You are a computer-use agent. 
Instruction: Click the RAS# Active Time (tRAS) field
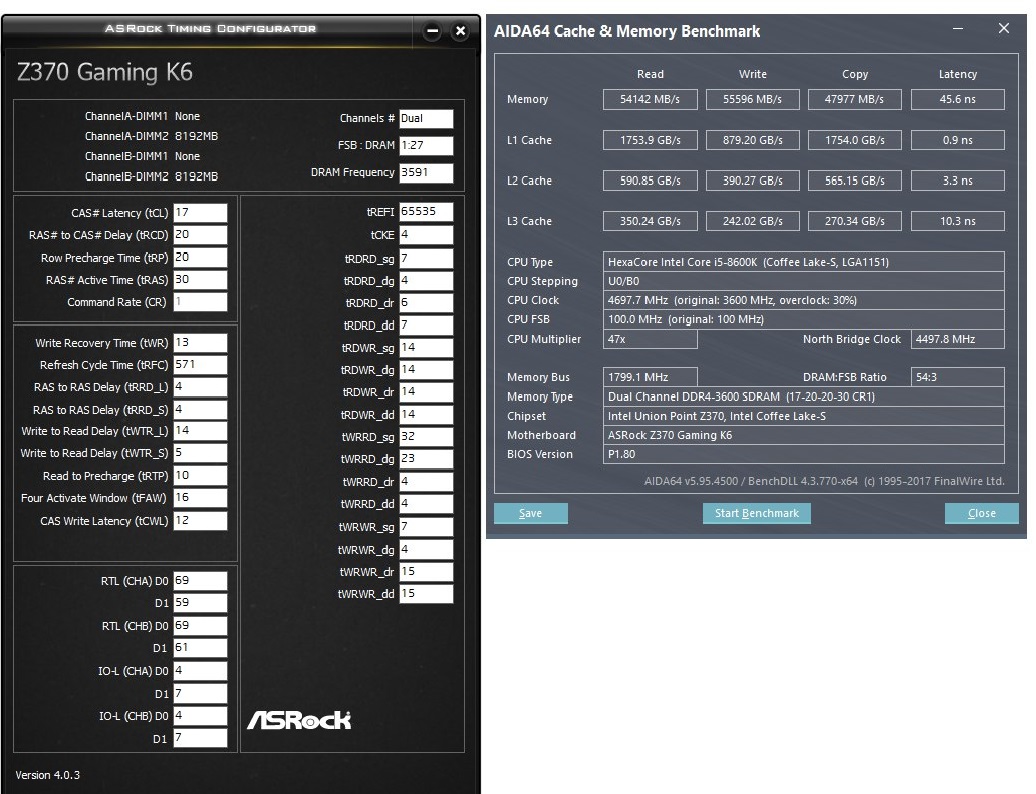[200, 279]
